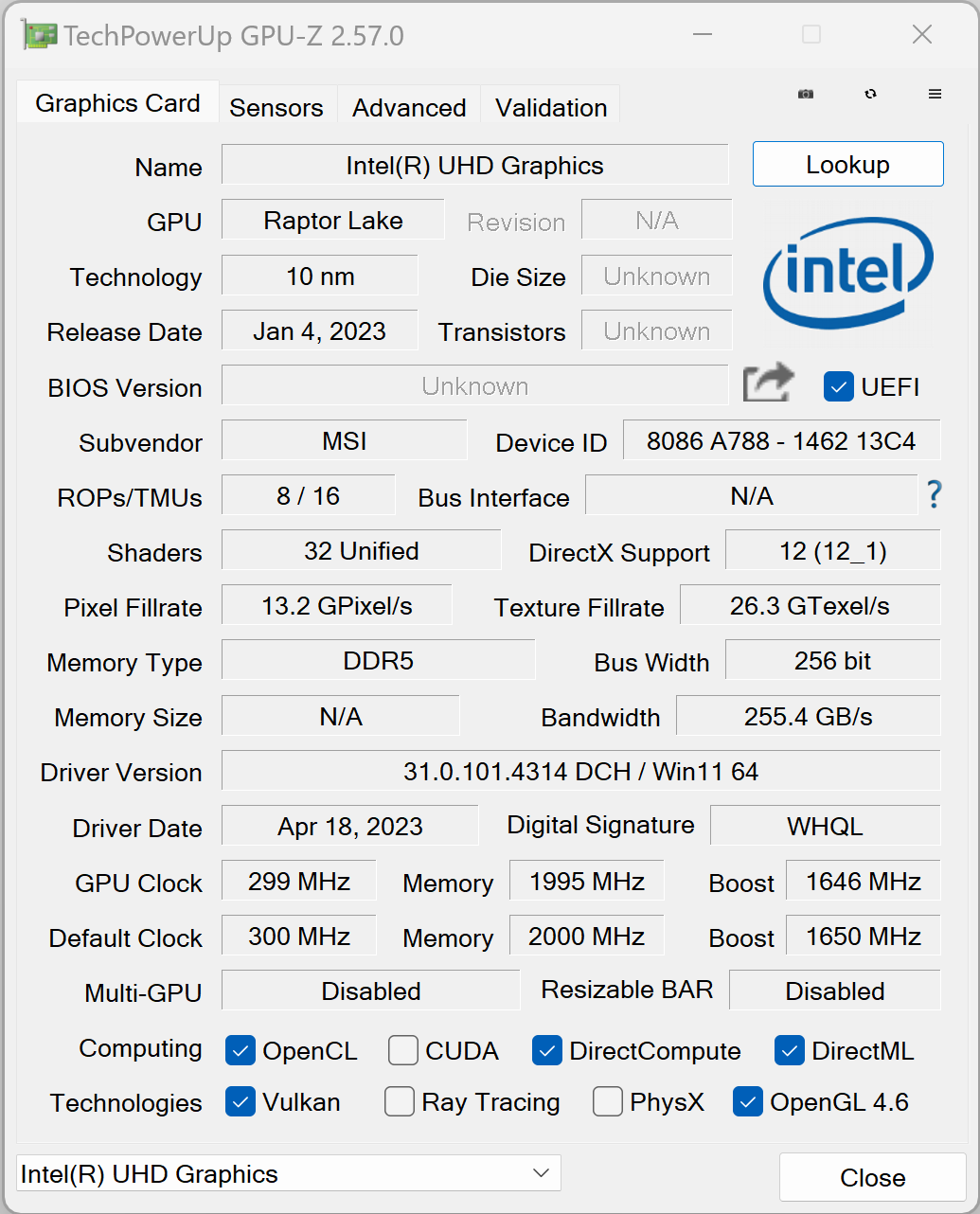
Task: Toggle the OpenCL checkbox
Action: coord(241,1050)
